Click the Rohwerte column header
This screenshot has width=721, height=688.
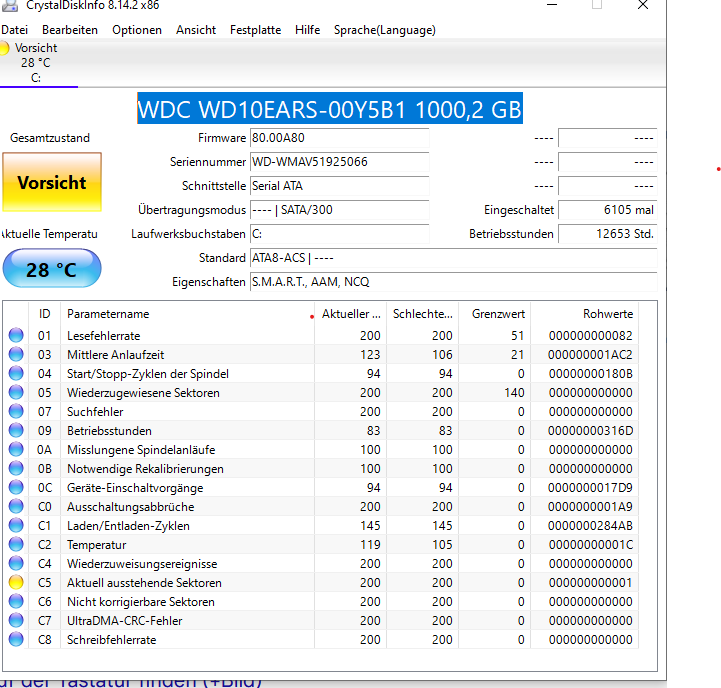584,314
